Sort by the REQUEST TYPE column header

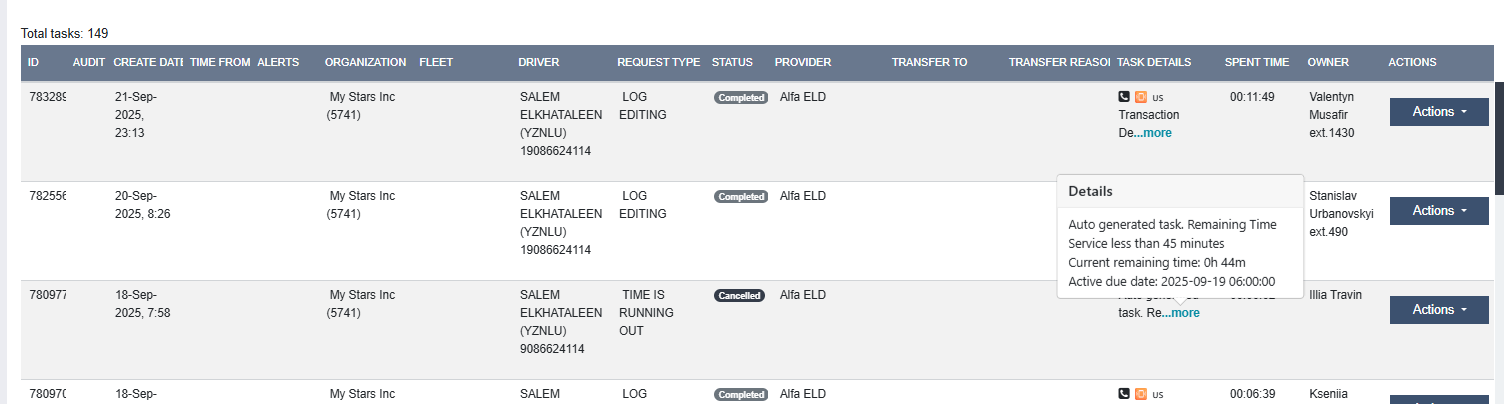658,62
